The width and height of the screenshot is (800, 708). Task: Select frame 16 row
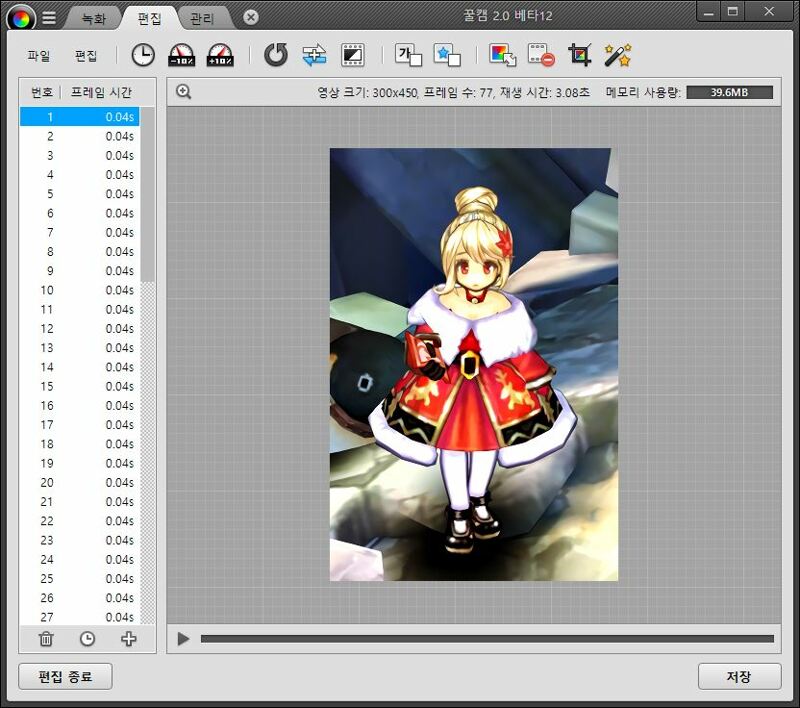(x=80, y=406)
